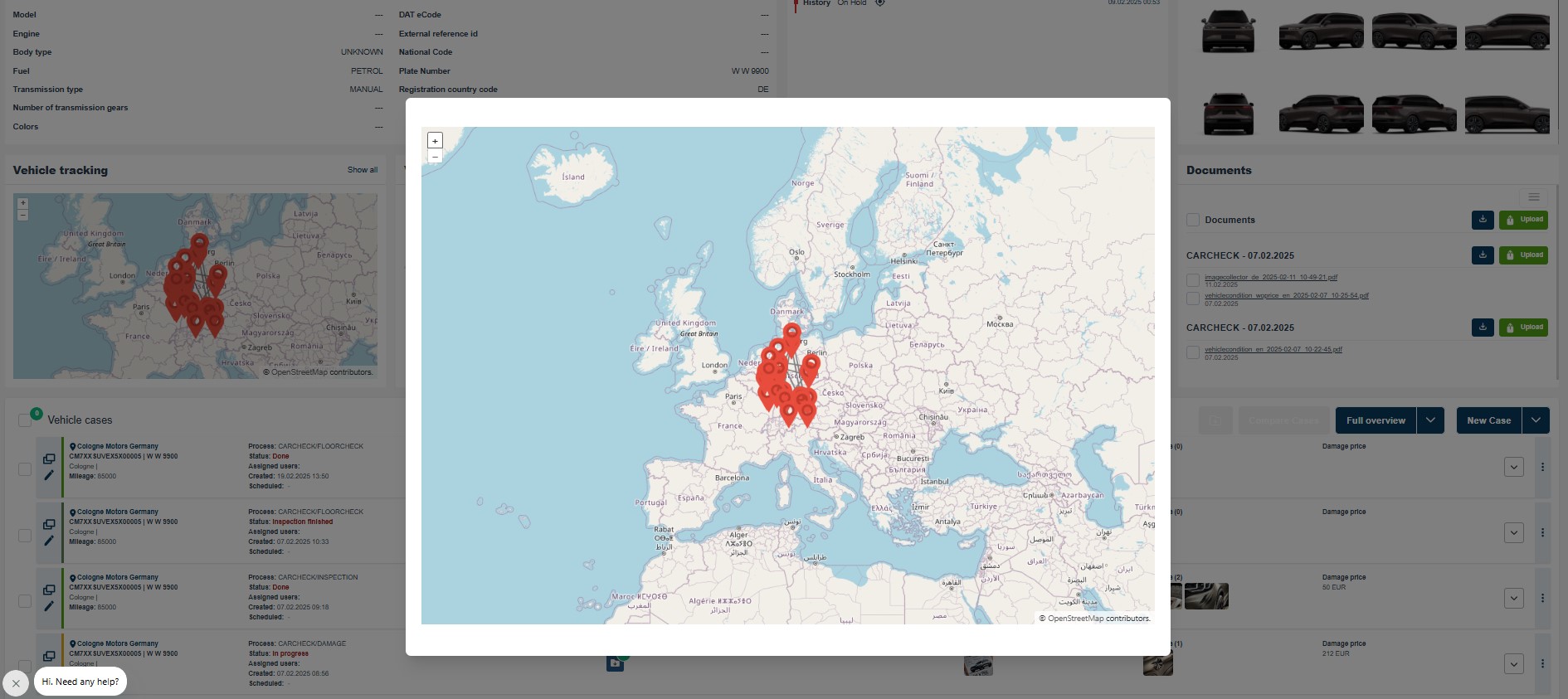Zoom out on the large popup map
This screenshot has height=699, width=1568.
[435, 157]
